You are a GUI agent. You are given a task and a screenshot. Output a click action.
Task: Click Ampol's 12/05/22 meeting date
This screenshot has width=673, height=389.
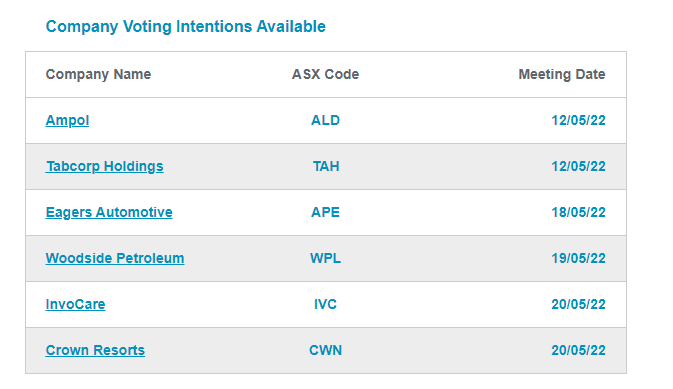578,120
